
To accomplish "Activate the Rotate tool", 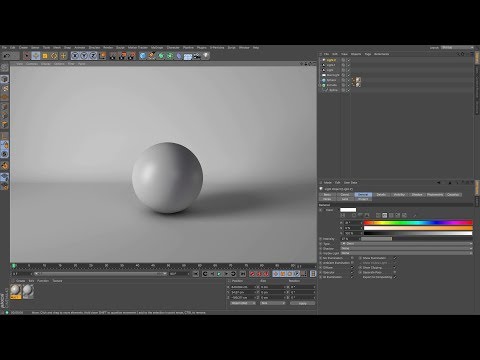I will tap(54, 56).
